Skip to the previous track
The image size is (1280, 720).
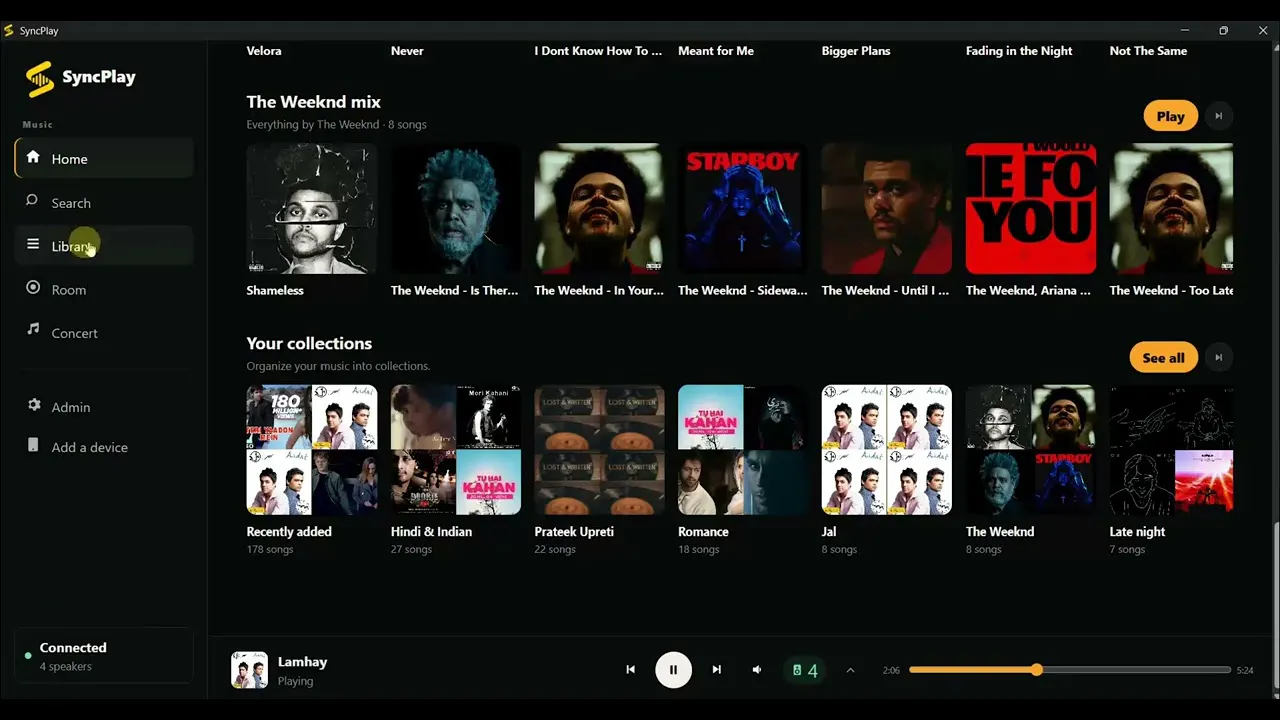point(630,670)
